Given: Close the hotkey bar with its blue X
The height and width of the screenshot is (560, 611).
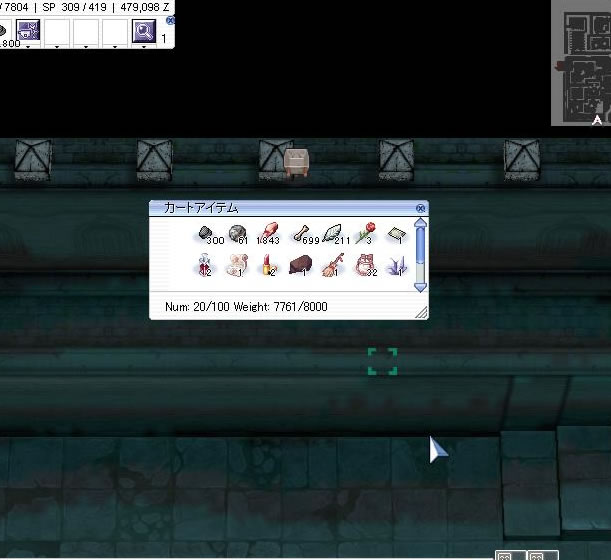Looking at the screenshot, I should pos(170,20).
